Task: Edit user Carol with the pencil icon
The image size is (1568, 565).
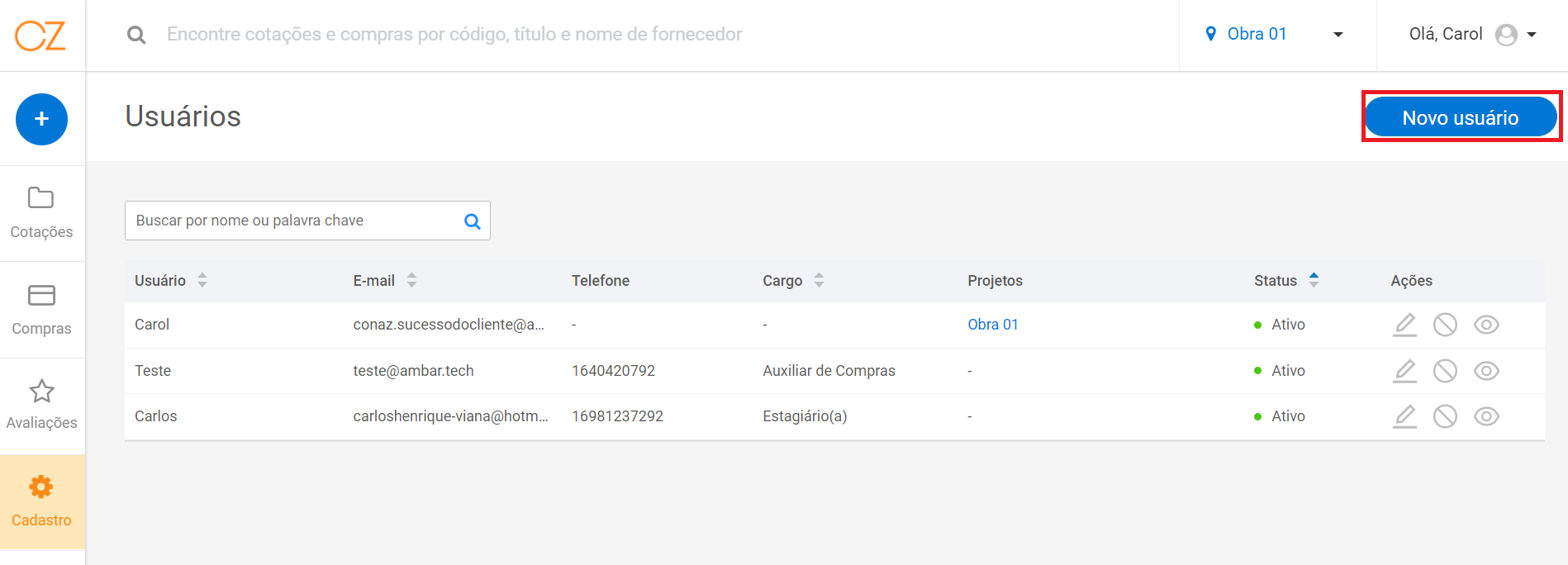Action: tap(1404, 325)
